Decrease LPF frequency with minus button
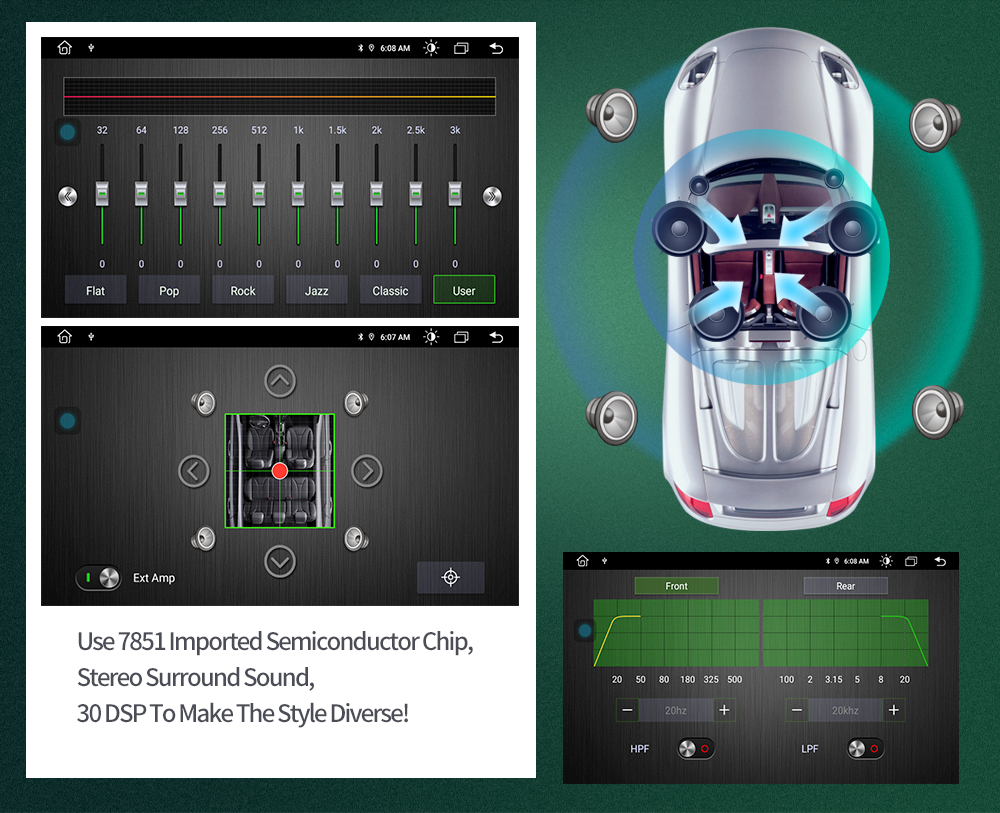 tap(797, 710)
